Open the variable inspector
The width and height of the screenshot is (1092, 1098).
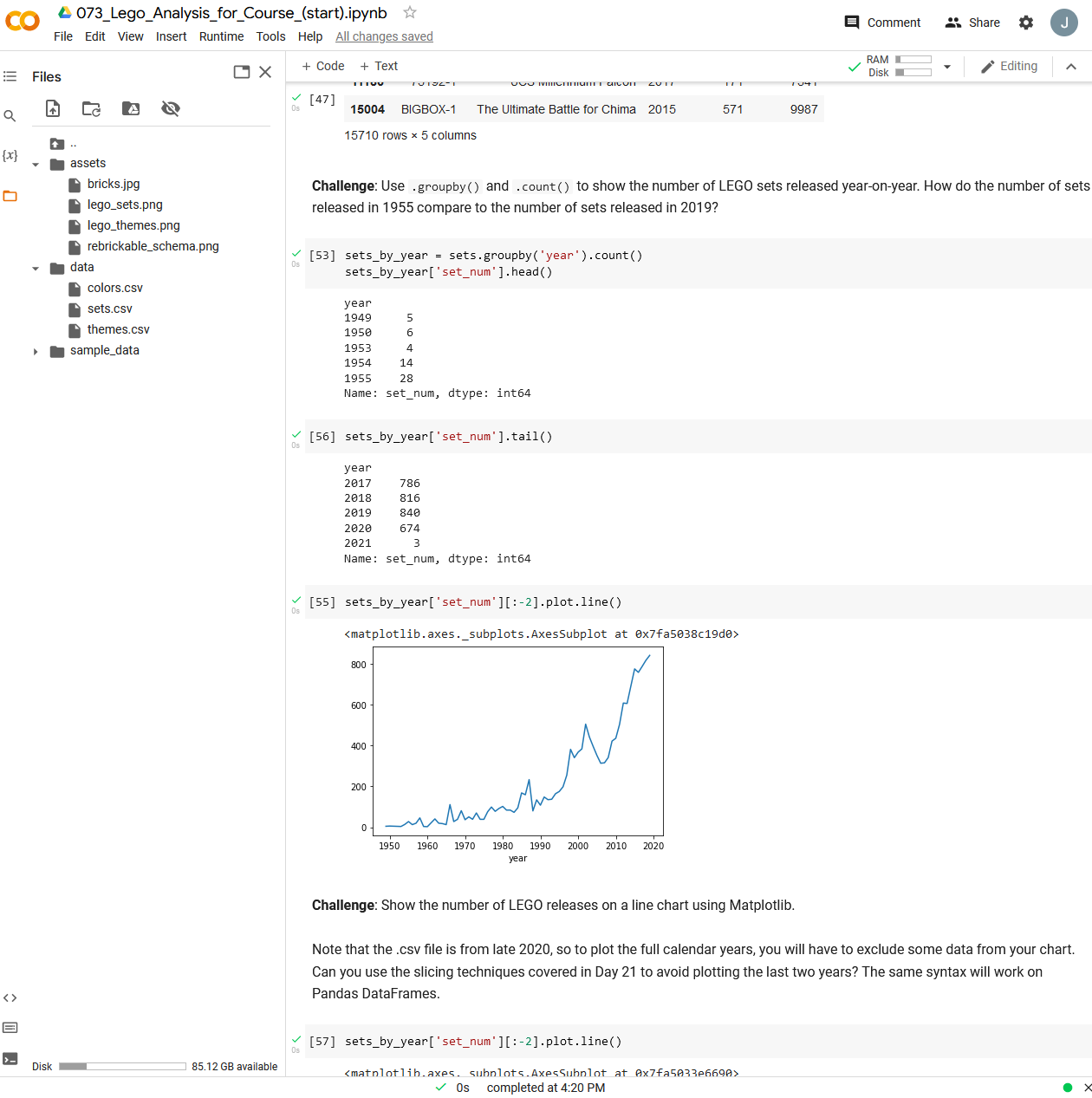(10, 154)
